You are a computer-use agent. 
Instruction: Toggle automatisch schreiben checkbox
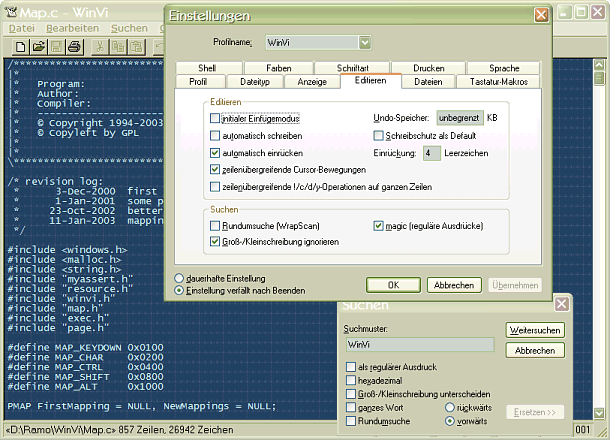point(215,136)
